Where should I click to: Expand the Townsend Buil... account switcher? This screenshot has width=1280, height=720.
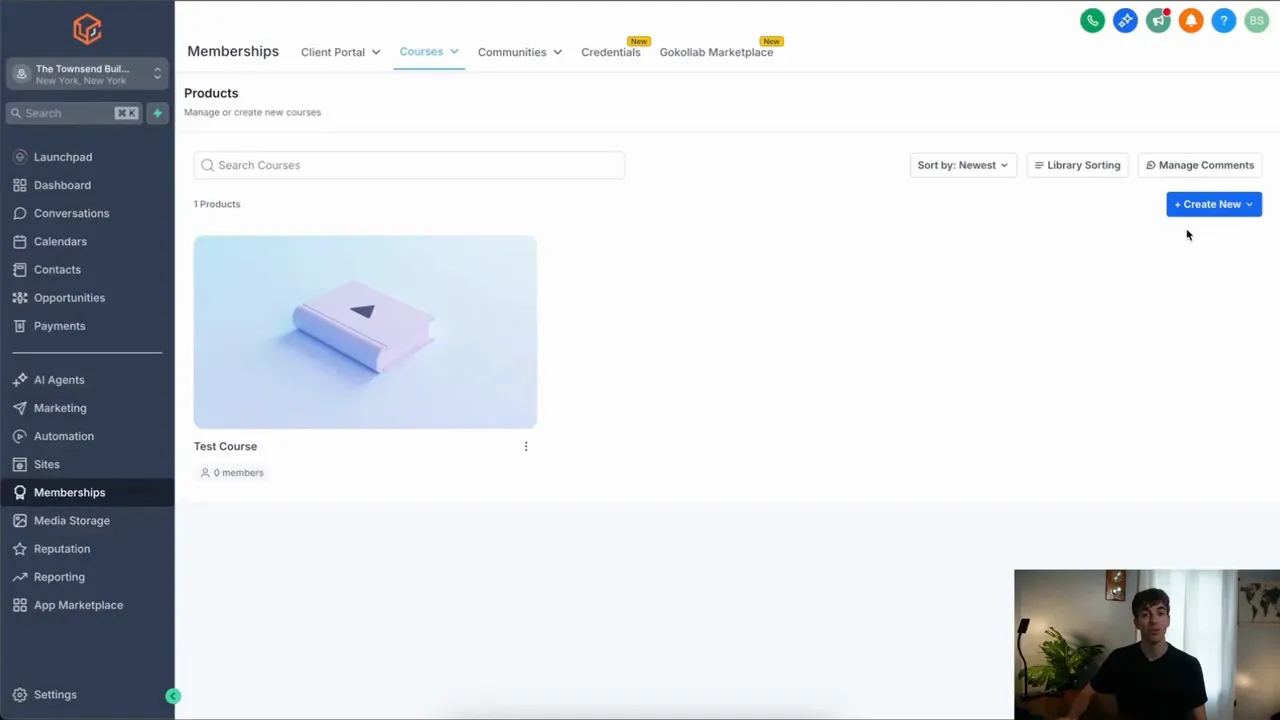pos(87,74)
